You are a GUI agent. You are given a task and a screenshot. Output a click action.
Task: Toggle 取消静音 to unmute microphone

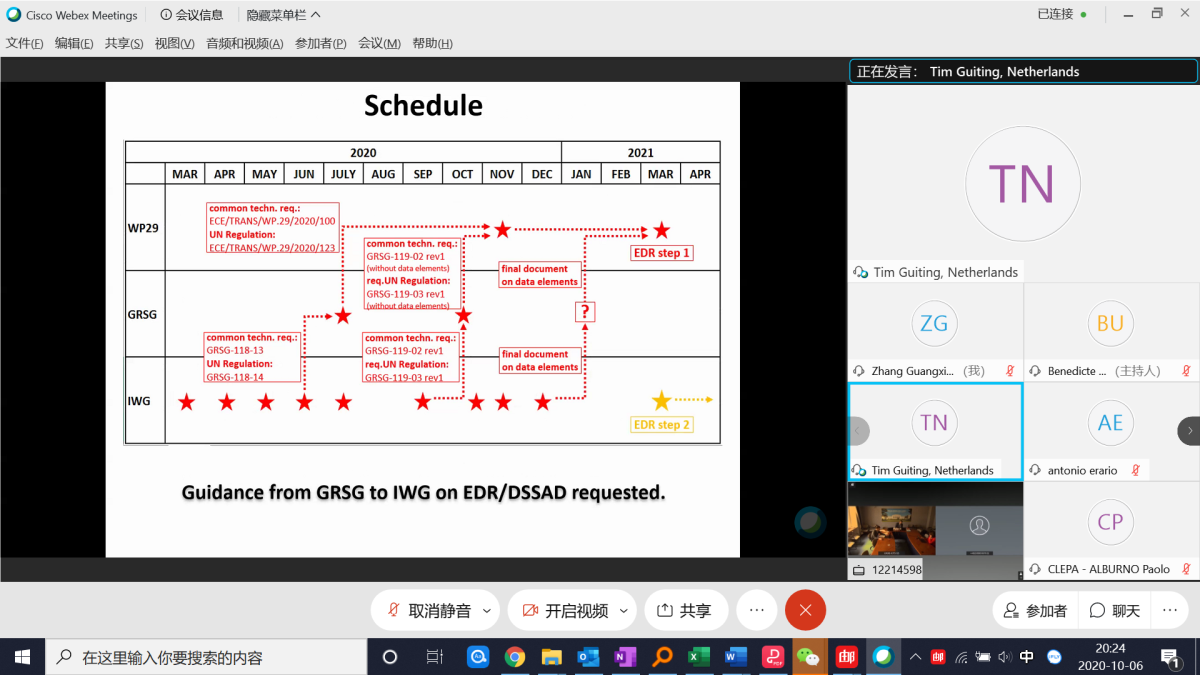[428, 610]
